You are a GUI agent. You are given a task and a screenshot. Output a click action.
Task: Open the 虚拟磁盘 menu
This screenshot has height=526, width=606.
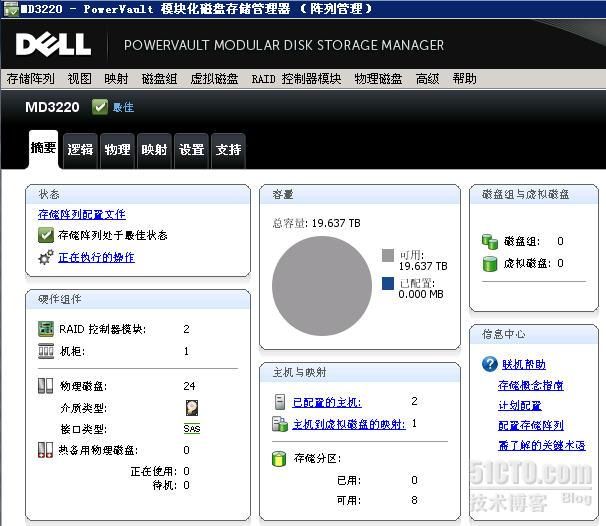[214, 79]
